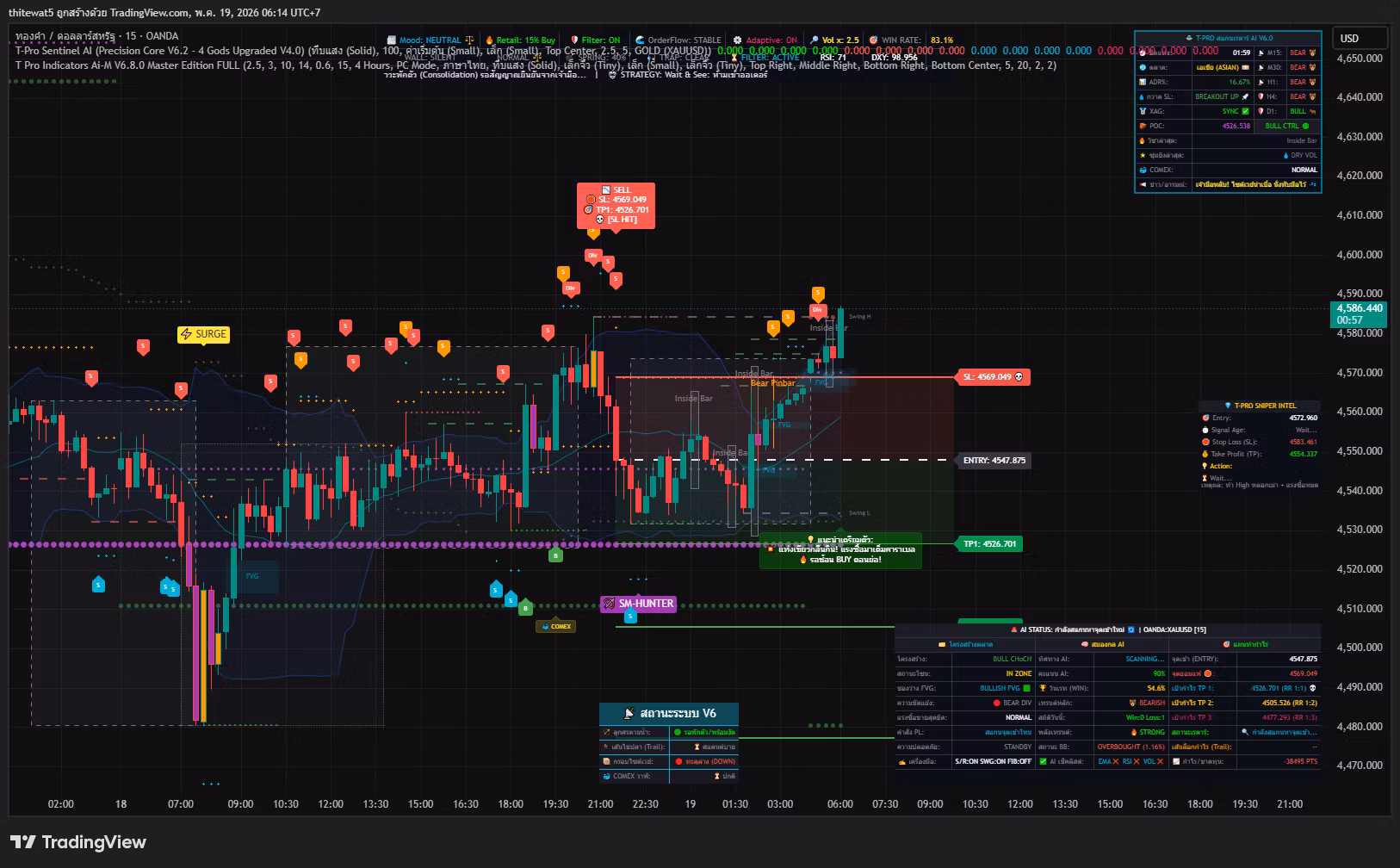
Task: Click the green dot beside BULL CTRL
Action: point(1305,126)
